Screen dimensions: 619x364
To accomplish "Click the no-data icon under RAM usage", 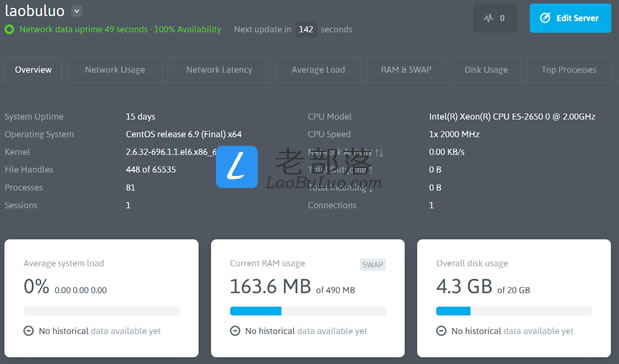I will pyautogui.click(x=235, y=331).
